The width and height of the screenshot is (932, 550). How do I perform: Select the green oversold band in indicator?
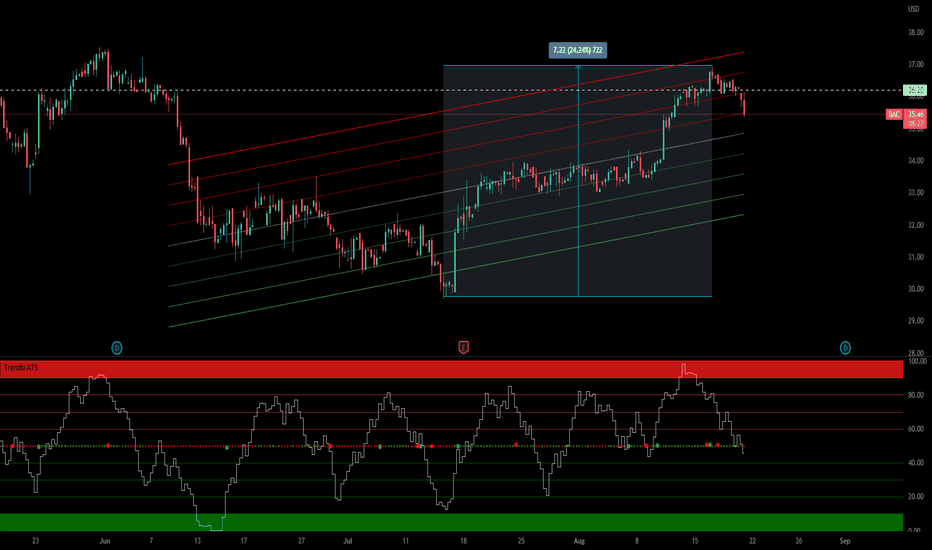point(452,522)
